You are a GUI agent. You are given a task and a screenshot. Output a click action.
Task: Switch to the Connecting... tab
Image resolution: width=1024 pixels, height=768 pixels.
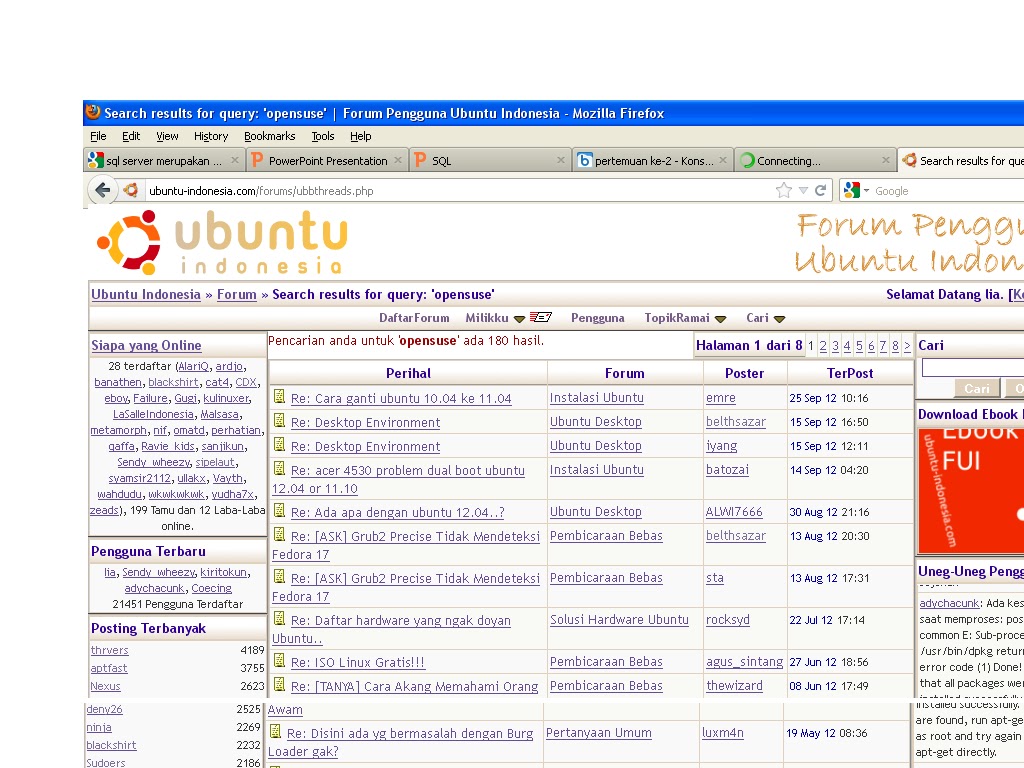(815, 161)
